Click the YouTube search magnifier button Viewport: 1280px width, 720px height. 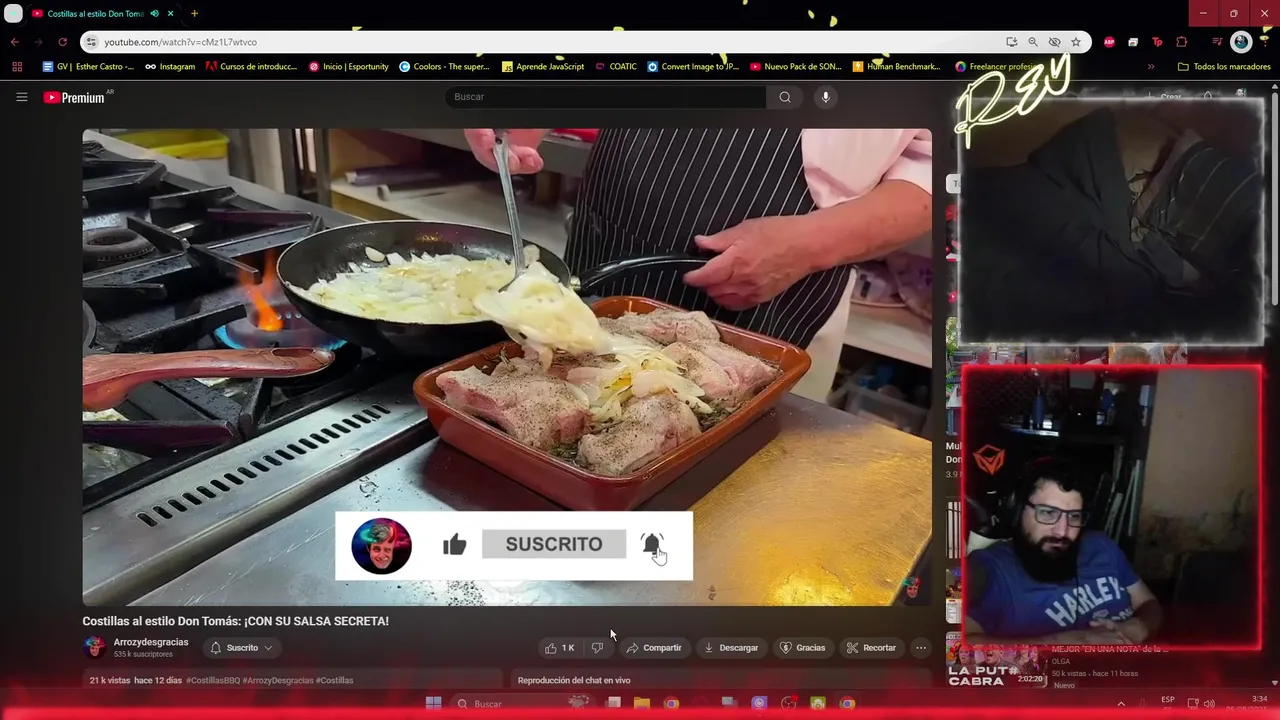[785, 97]
